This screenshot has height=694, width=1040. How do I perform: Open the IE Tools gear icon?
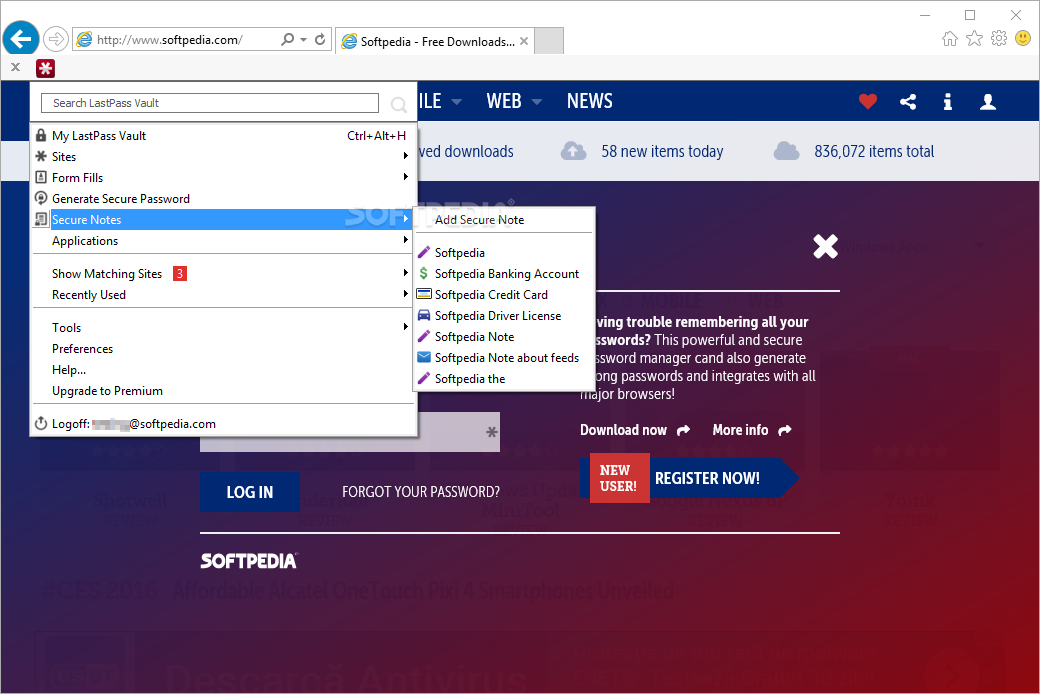click(x=999, y=38)
